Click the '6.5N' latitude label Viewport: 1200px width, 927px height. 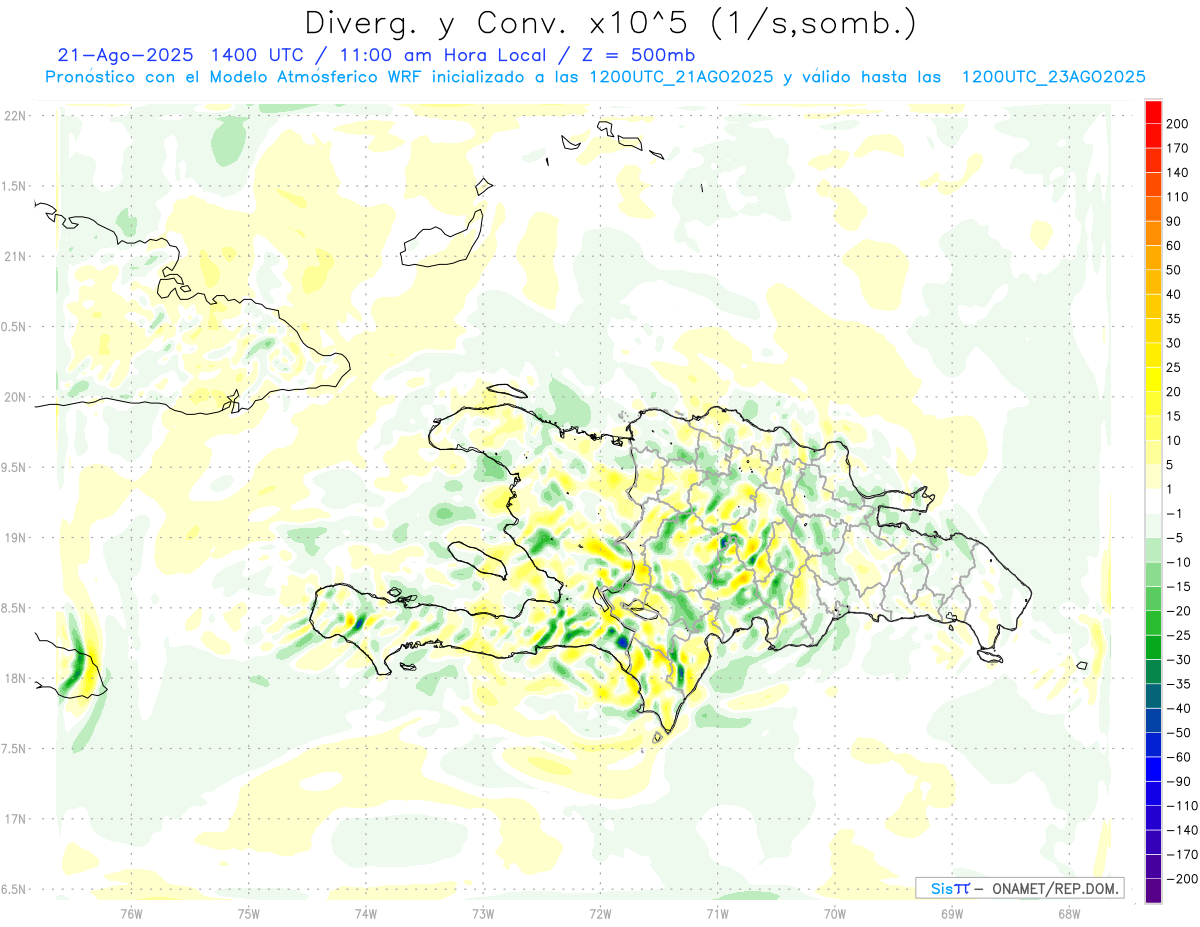(14, 889)
